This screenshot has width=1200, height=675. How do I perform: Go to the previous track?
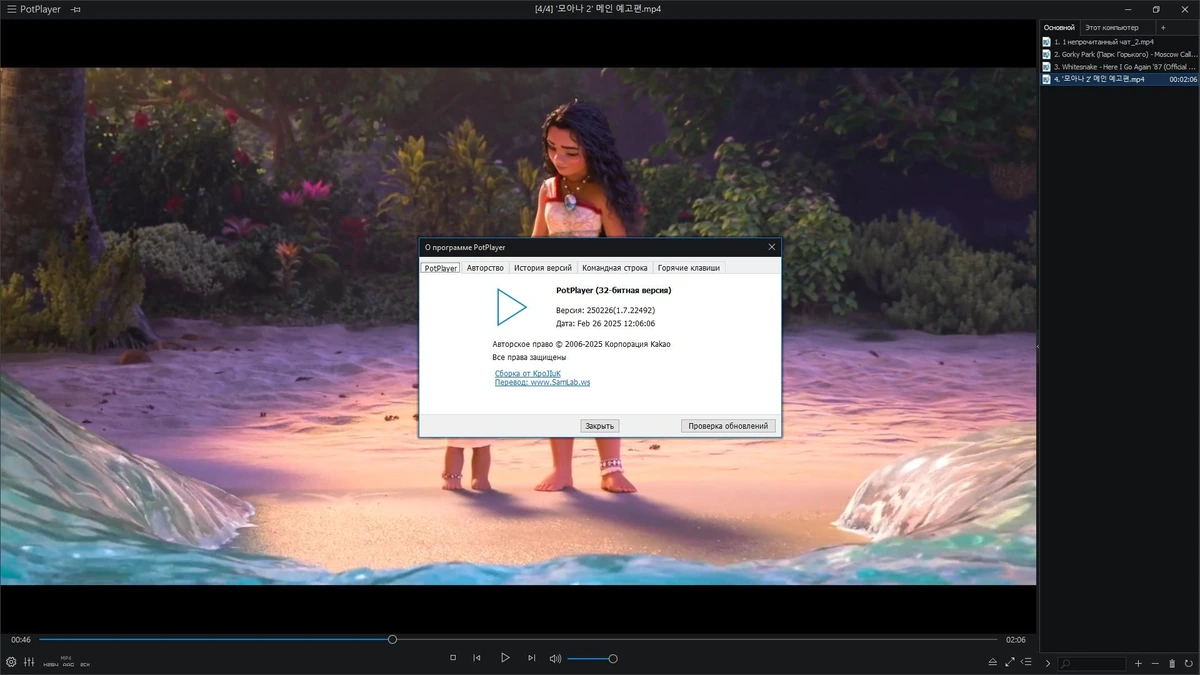(477, 658)
